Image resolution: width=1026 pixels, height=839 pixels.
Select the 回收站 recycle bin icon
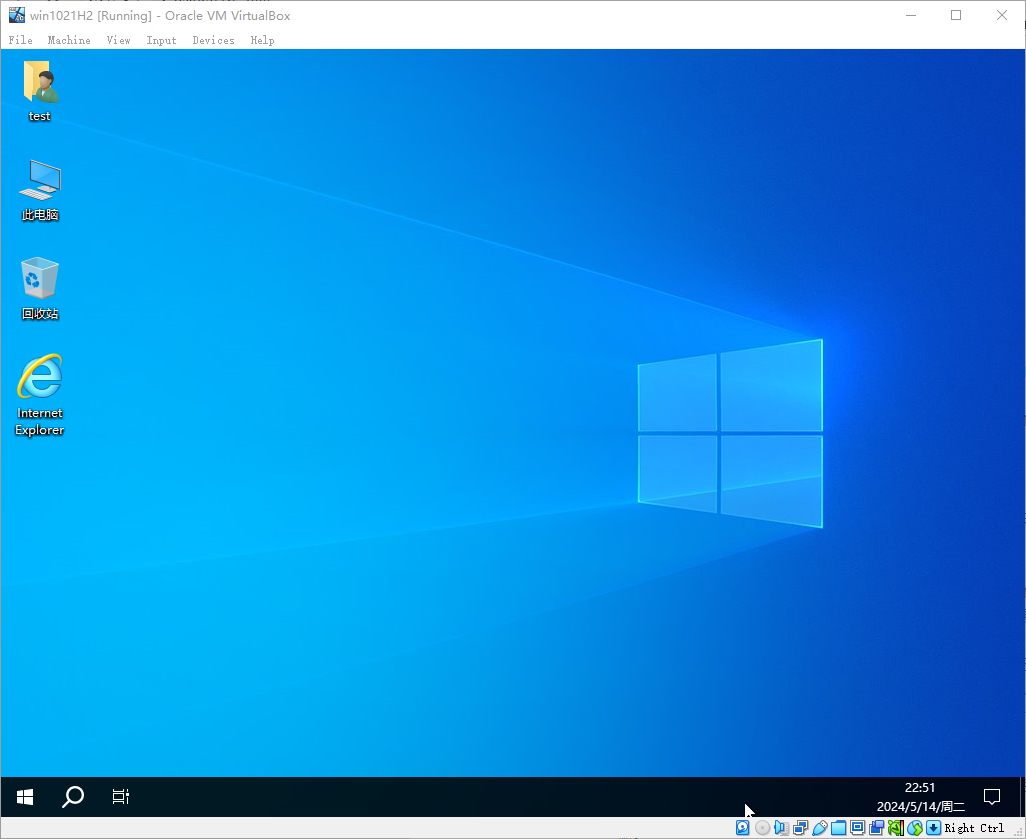click(x=40, y=289)
